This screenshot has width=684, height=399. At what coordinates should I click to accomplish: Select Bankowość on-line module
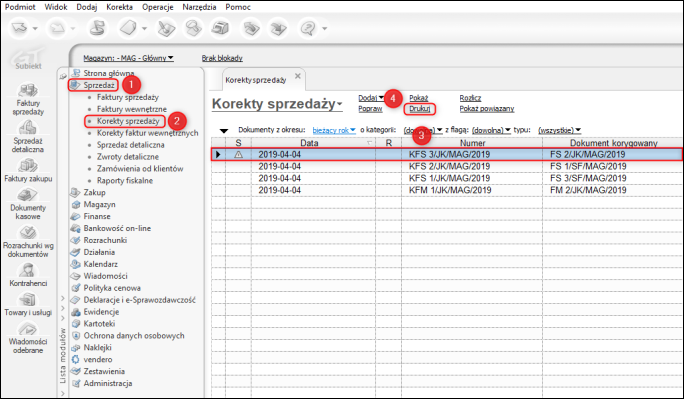(117, 228)
